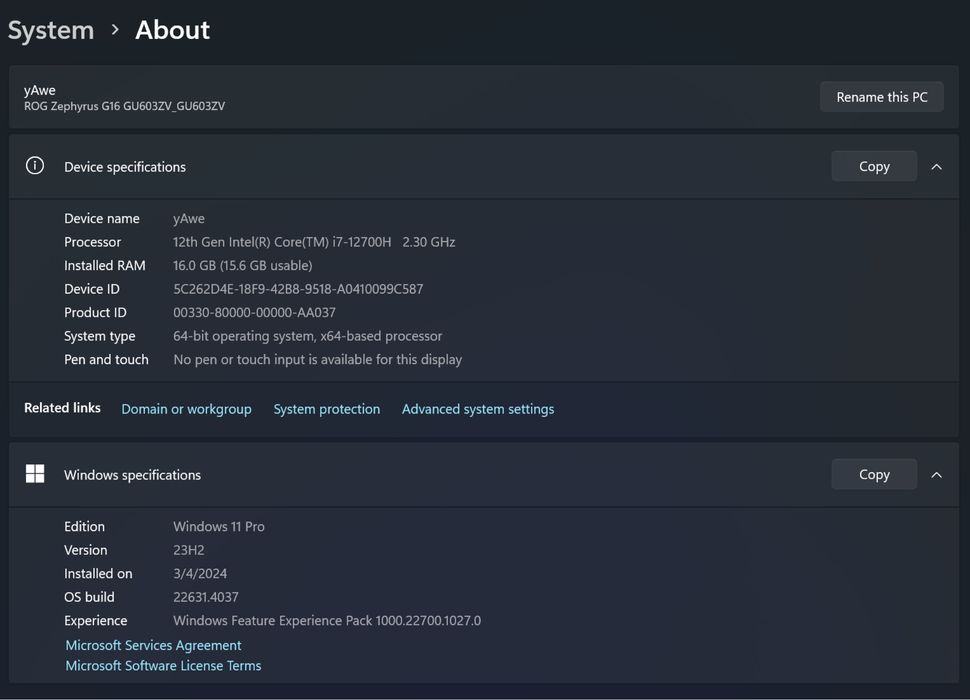The height and width of the screenshot is (700, 970).
Task: Copy the Windows specifications
Action: pyautogui.click(x=873, y=475)
